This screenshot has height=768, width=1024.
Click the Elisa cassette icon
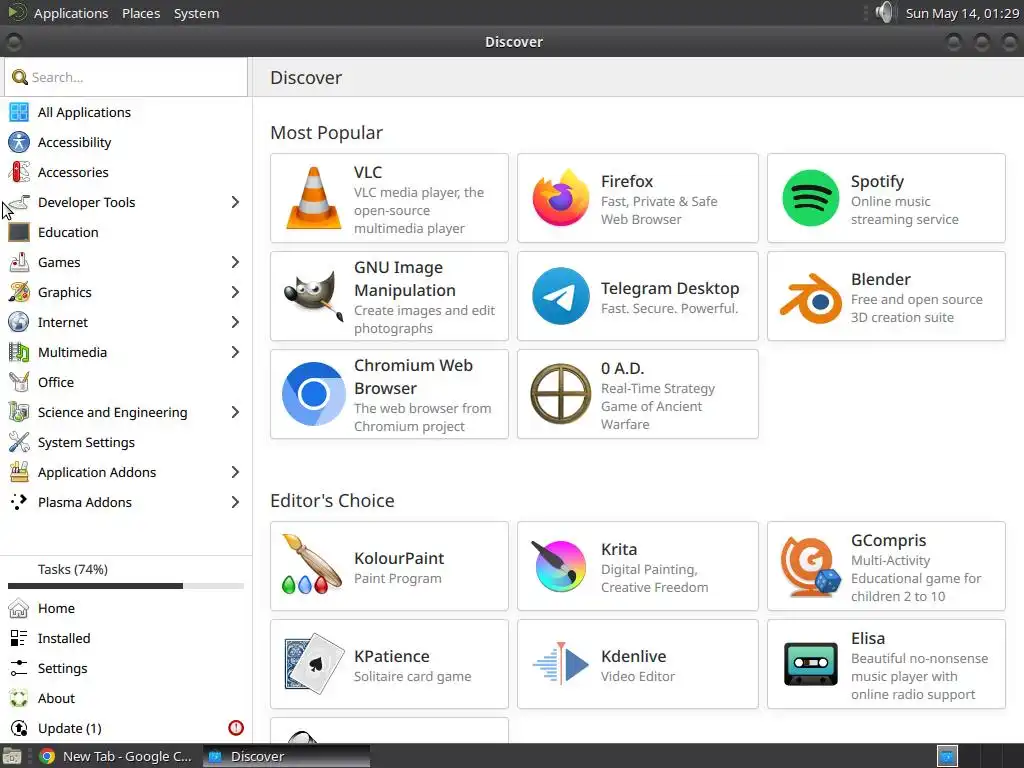[810, 664]
